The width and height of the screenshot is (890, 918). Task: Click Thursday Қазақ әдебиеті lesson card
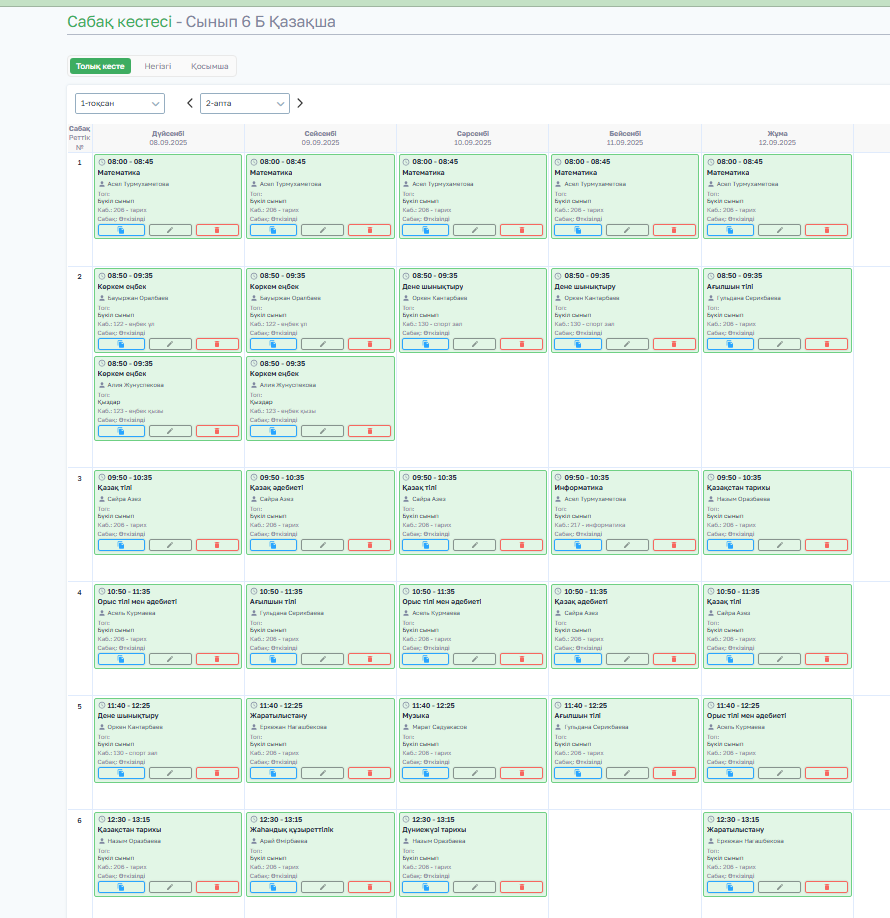point(625,626)
